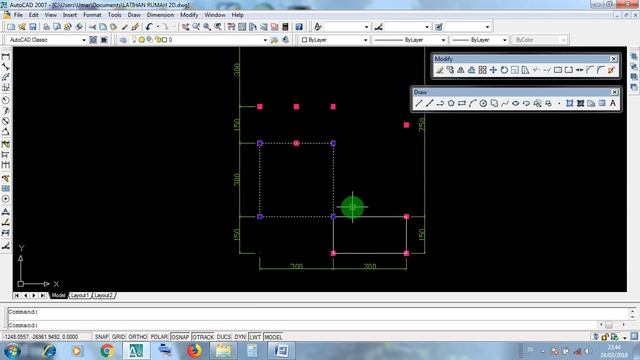The height and width of the screenshot is (360, 640).
Task: Click the Save icon in standard toolbar
Action: (x=33, y=27)
